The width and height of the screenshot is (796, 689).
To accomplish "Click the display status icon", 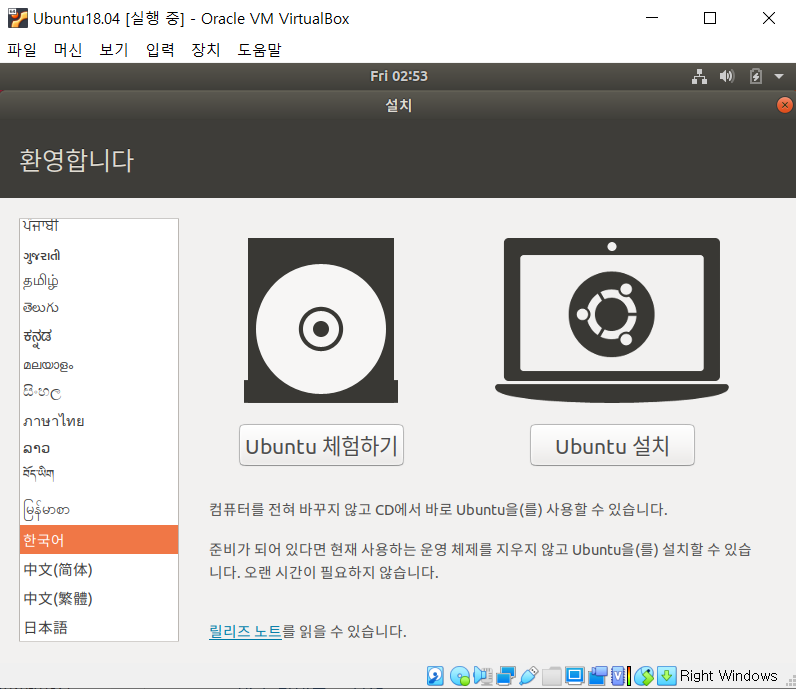I will click(575, 676).
